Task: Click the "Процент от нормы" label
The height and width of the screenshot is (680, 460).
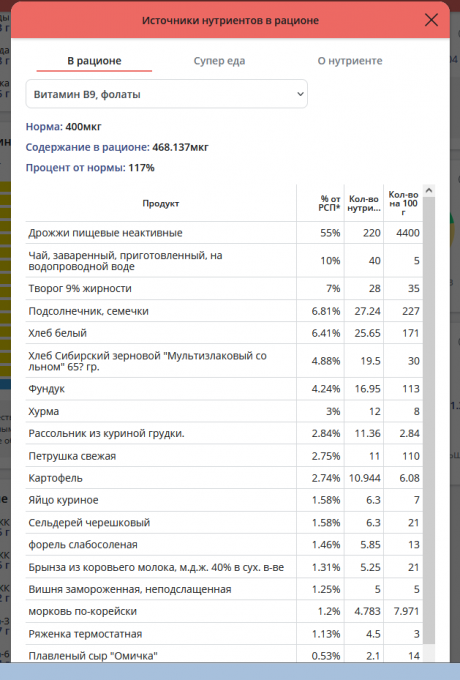Action: (x=75, y=168)
